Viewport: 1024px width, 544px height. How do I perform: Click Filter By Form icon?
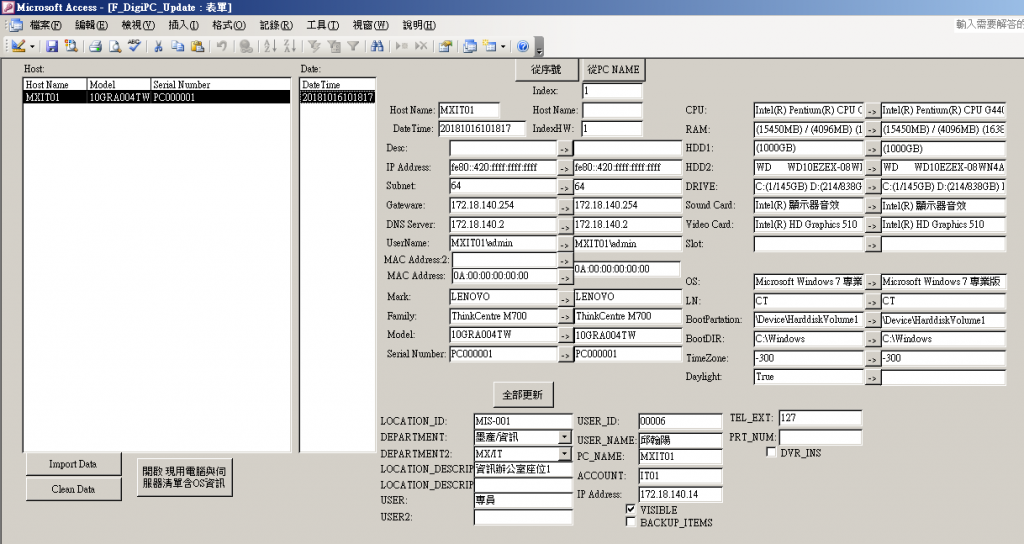coord(334,46)
